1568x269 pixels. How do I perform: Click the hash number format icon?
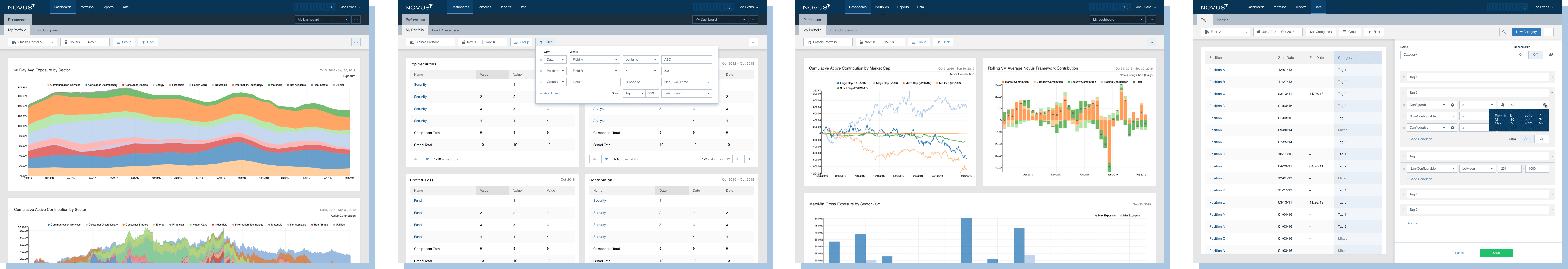(1503, 105)
